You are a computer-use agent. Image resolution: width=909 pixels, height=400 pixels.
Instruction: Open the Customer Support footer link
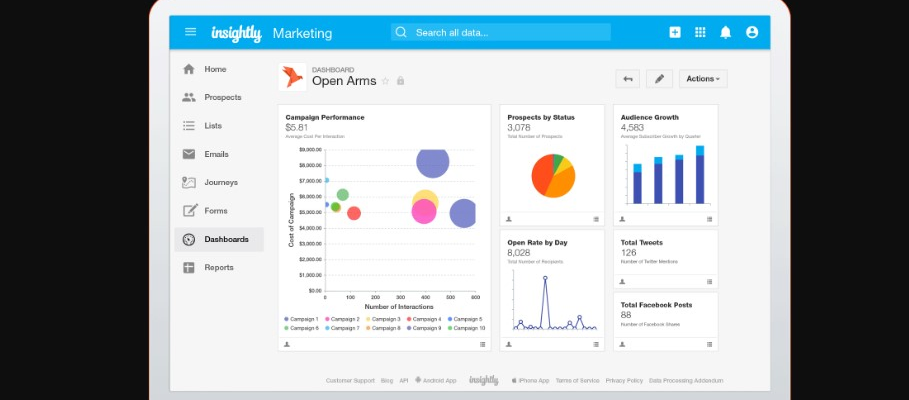pyautogui.click(x=350, y=380)
